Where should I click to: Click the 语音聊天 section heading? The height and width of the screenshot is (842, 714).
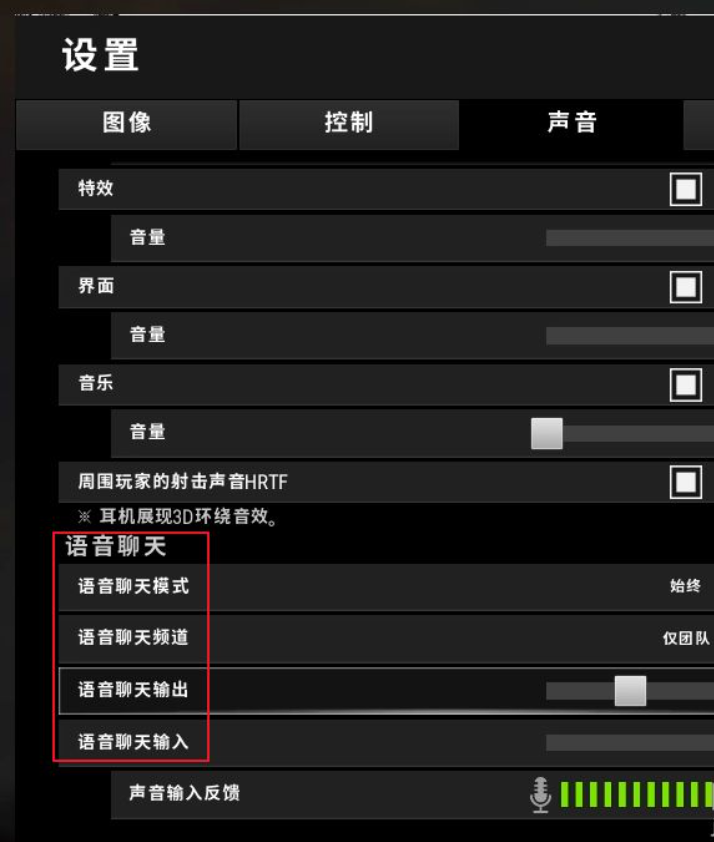(x=115, y=546)
